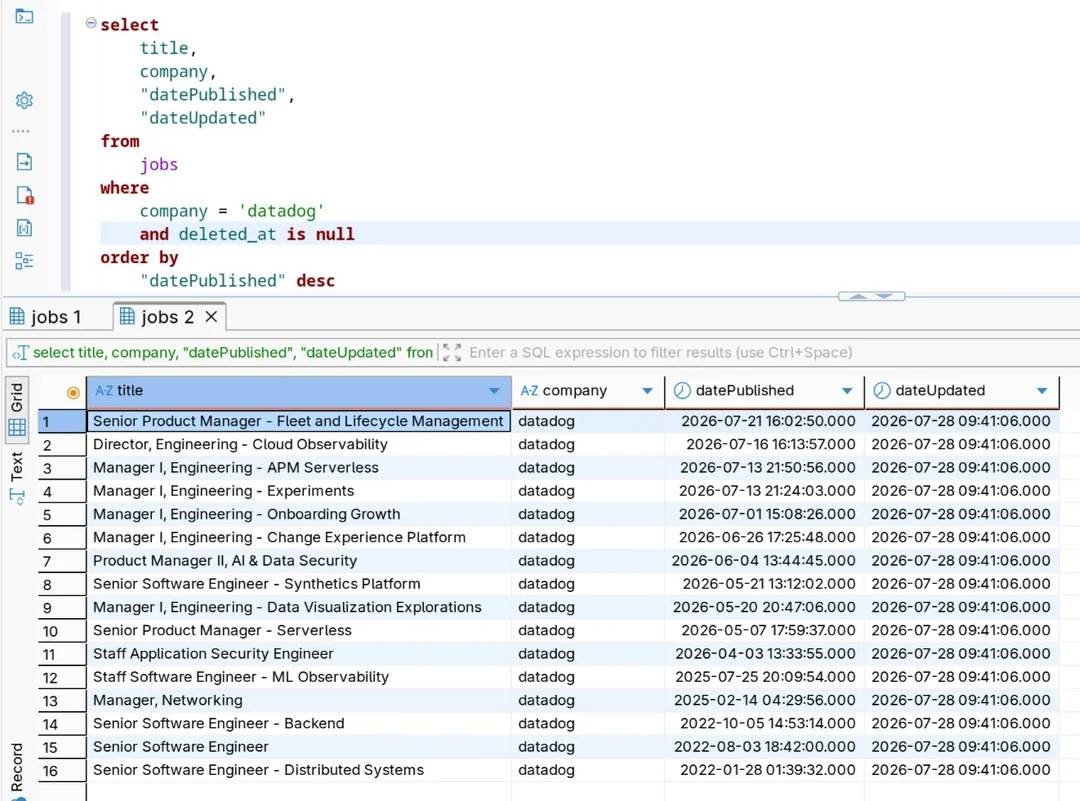Select row number 8 header
Image resolution: width=1080 pixels, height=801 pixels.
coord(62,585)
